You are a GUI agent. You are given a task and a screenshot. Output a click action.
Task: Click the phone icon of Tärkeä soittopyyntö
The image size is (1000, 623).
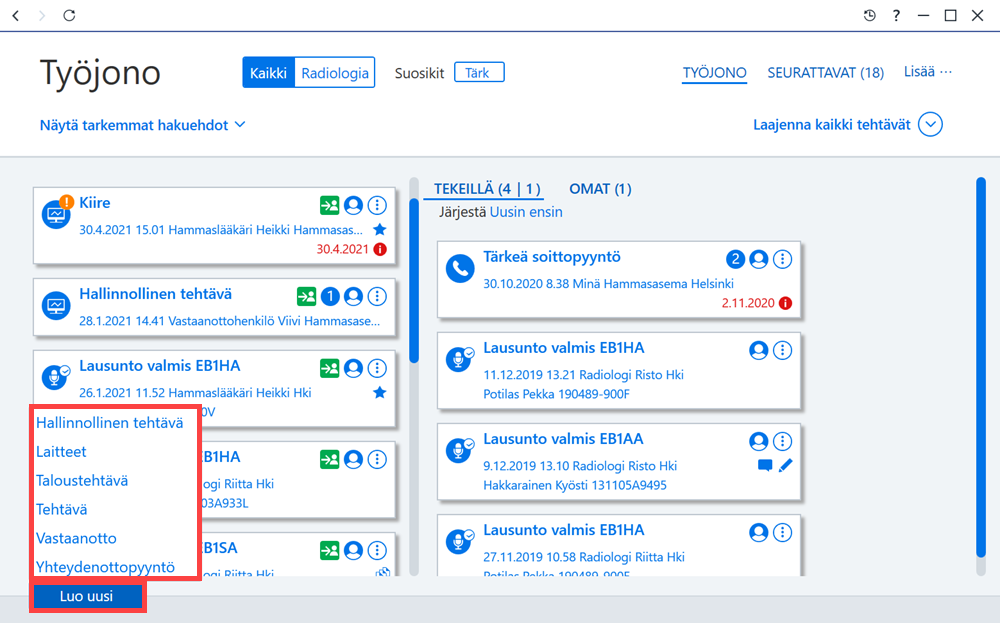460,268
